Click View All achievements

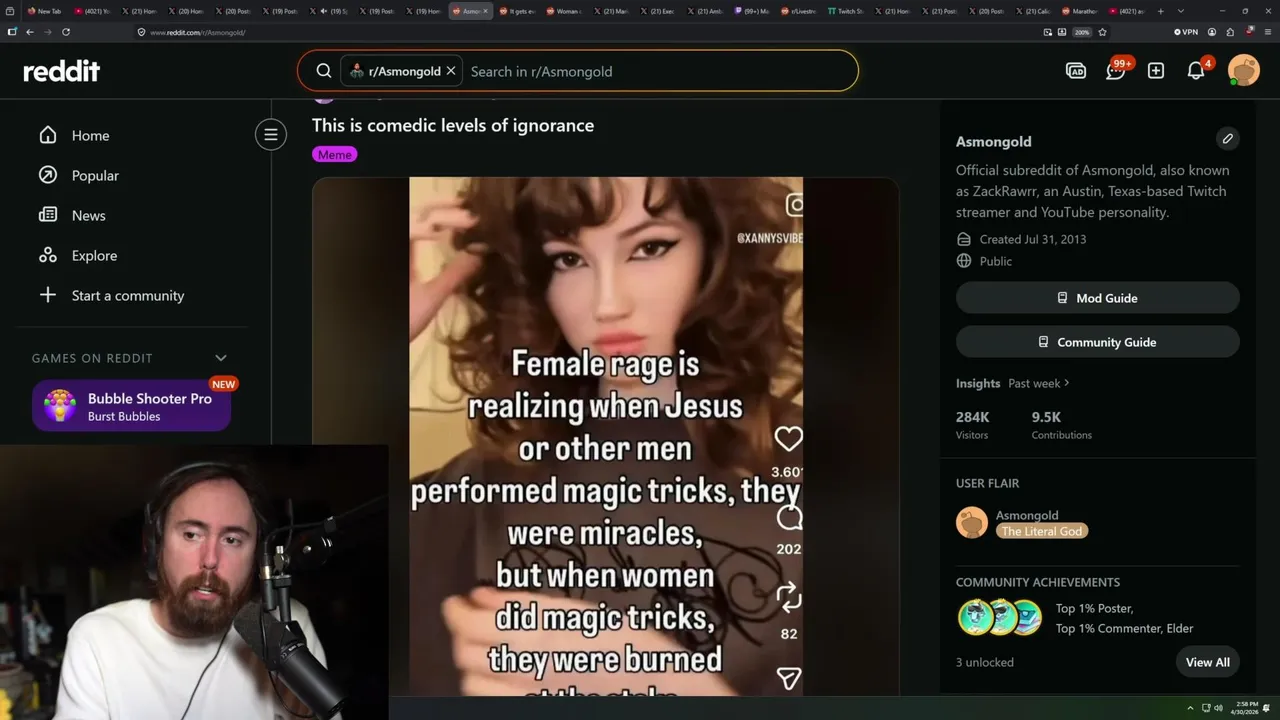[1207, 662]
